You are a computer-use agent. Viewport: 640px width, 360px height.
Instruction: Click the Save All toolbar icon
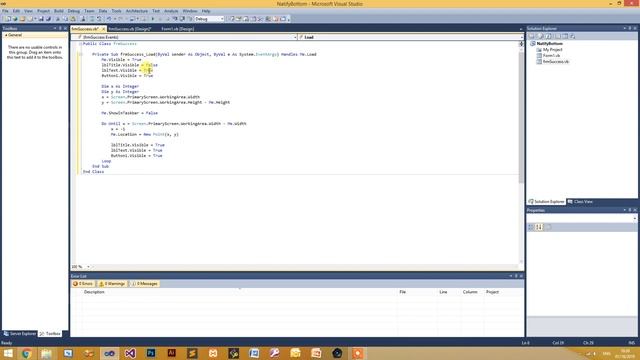tap(48, 19)
